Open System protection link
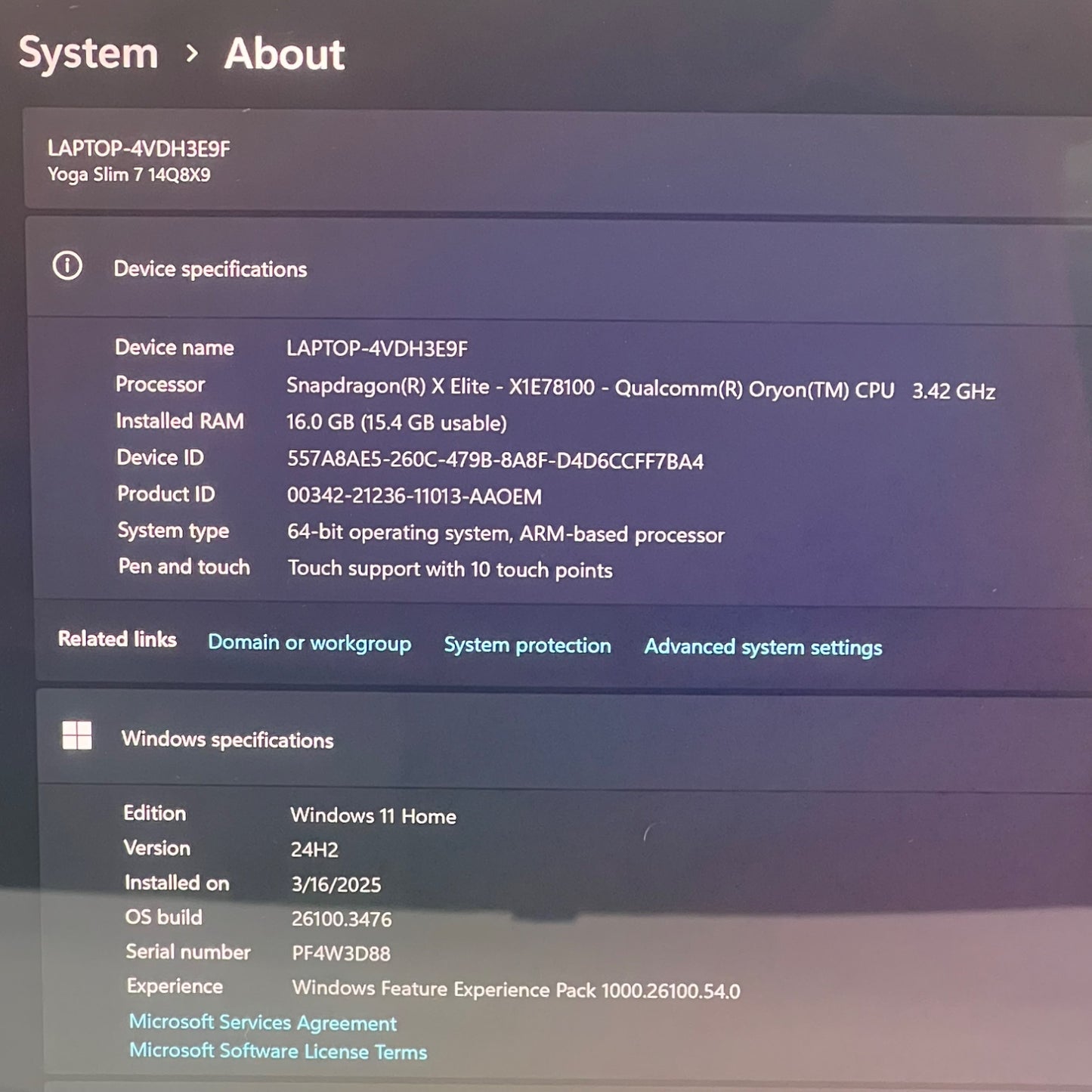The height and width of the screenshot is (1092, 1092). coord(527,645)
